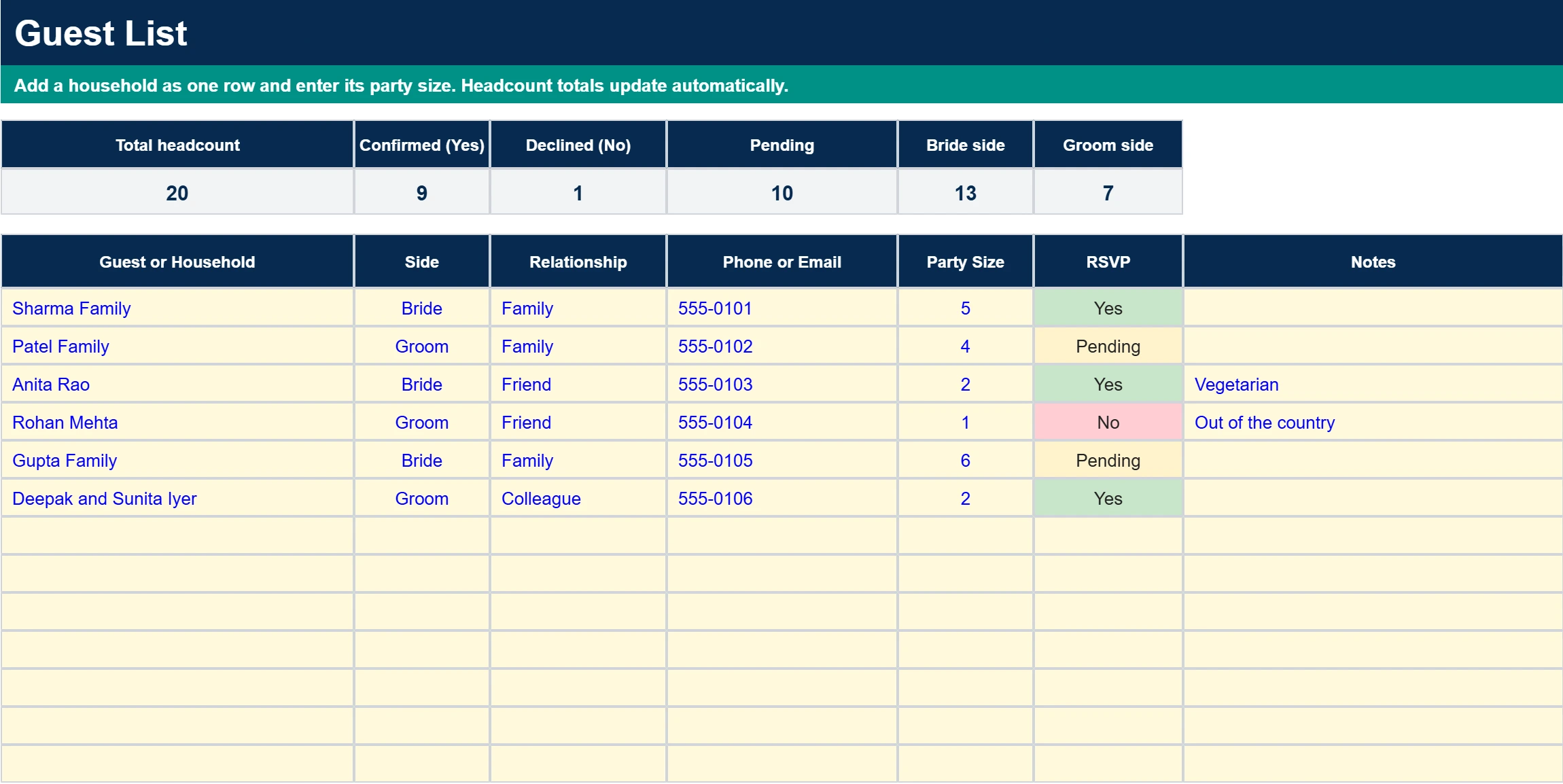Select the Notes column header
This screenshot has height=784, width=1563.
point(1373,262)
